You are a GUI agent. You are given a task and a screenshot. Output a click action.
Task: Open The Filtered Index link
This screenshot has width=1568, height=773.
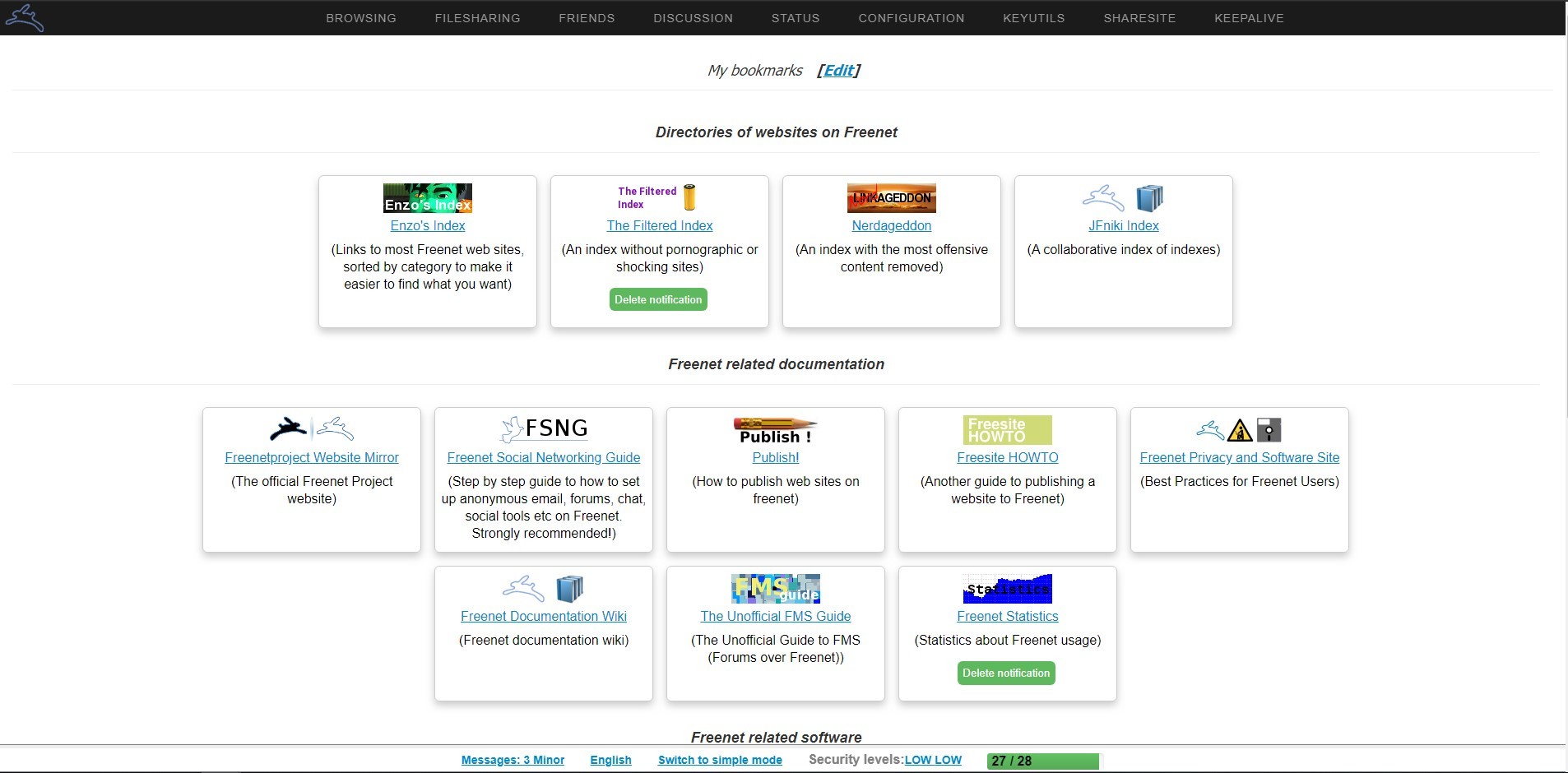pyautogui.click(x=660, y=225)
